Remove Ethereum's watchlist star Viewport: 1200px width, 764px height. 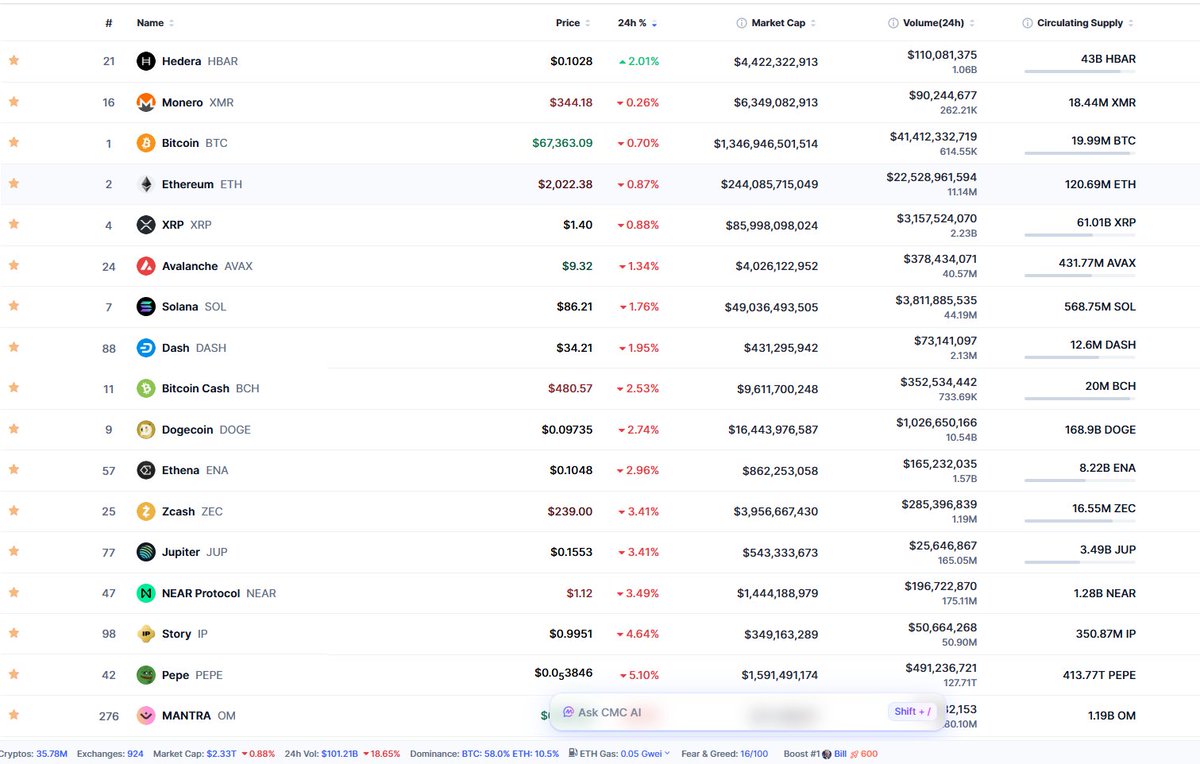[x=14, y=184]
